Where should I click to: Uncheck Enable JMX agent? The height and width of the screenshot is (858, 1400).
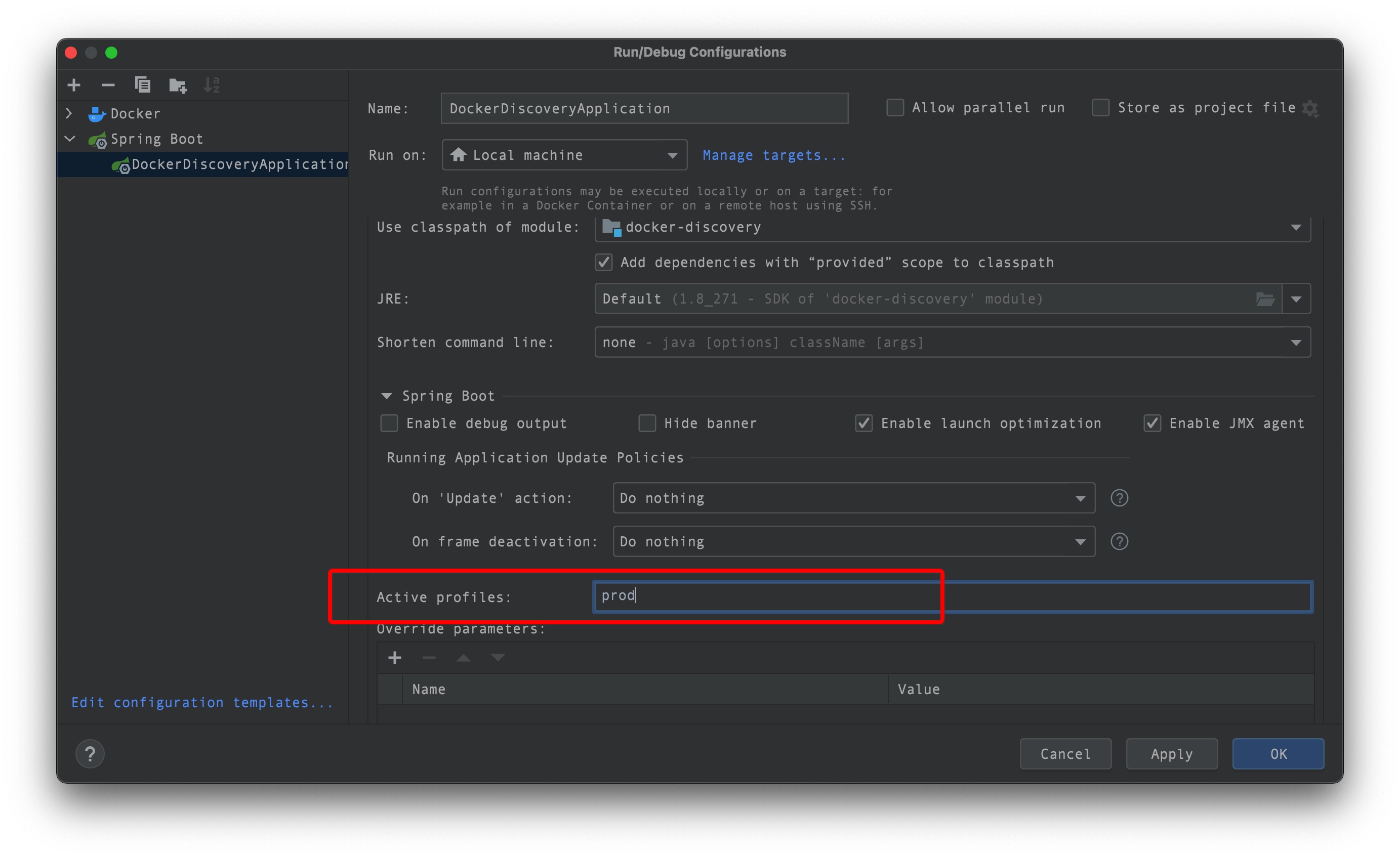[x=1151, y=423]
